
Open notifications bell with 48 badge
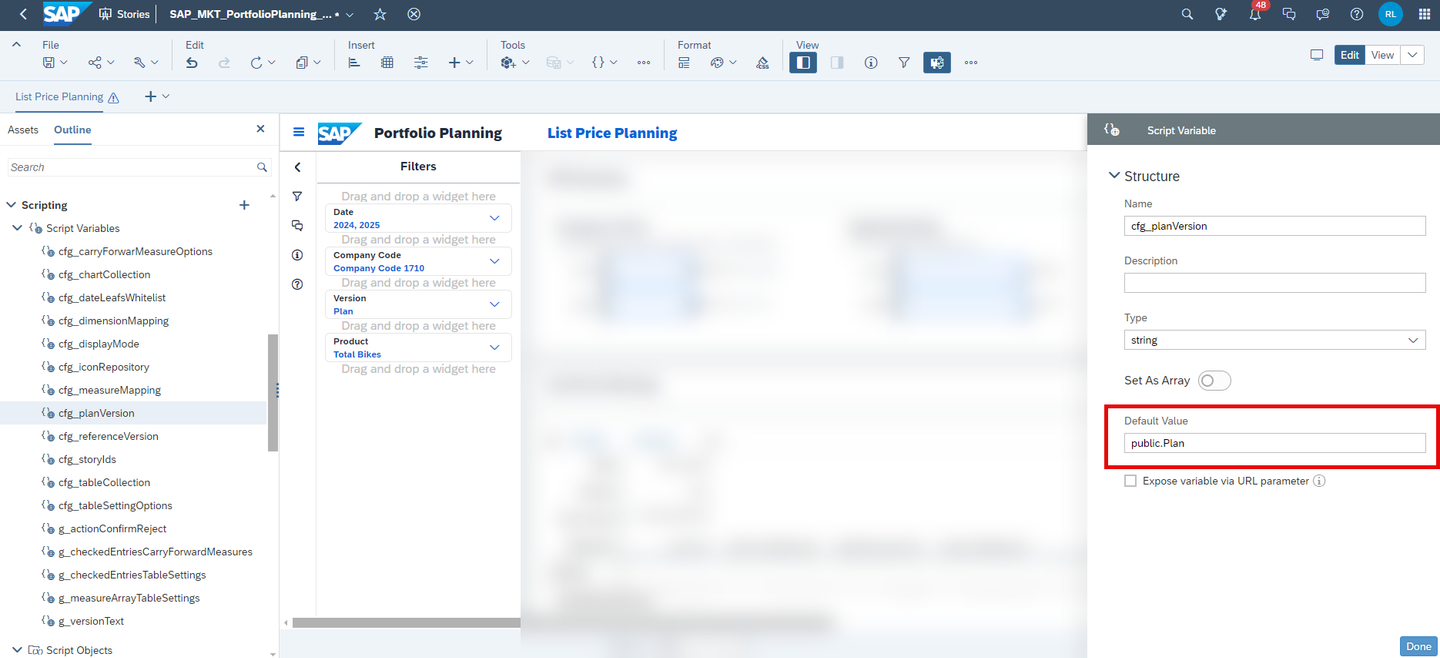pyautogui.click(x=1256, y=14)
